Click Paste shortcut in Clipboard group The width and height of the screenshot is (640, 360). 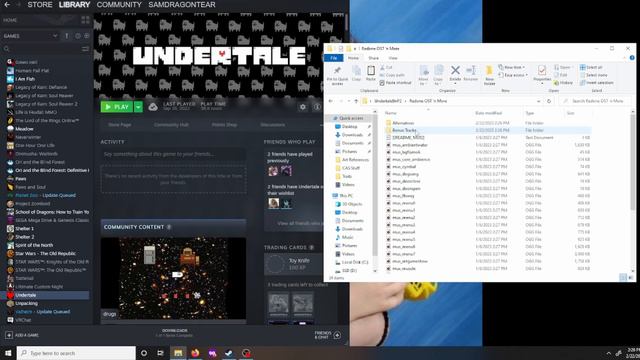(x=396, y=82)
